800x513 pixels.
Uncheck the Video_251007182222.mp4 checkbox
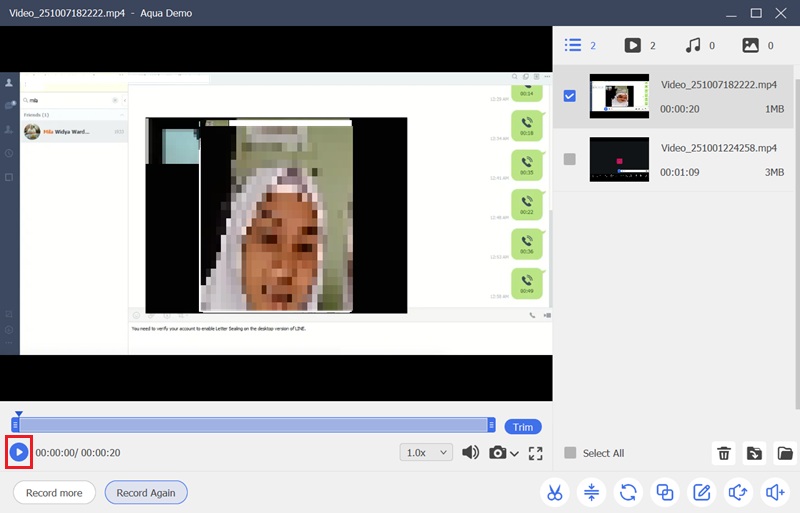570,97
